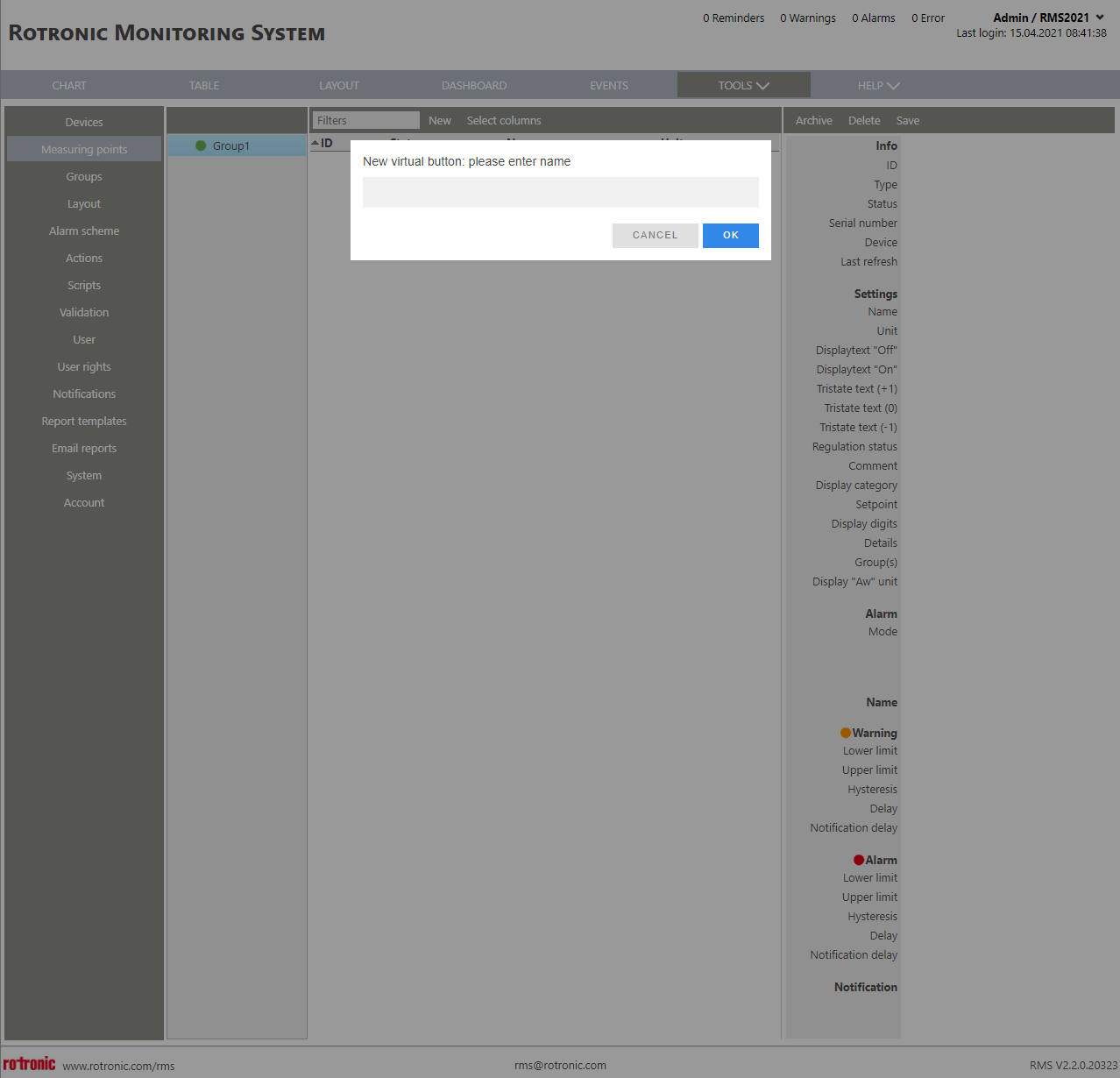Click the orange Warning indicator dot
Screen dimensions: 1120x1078
coord(846,733)
